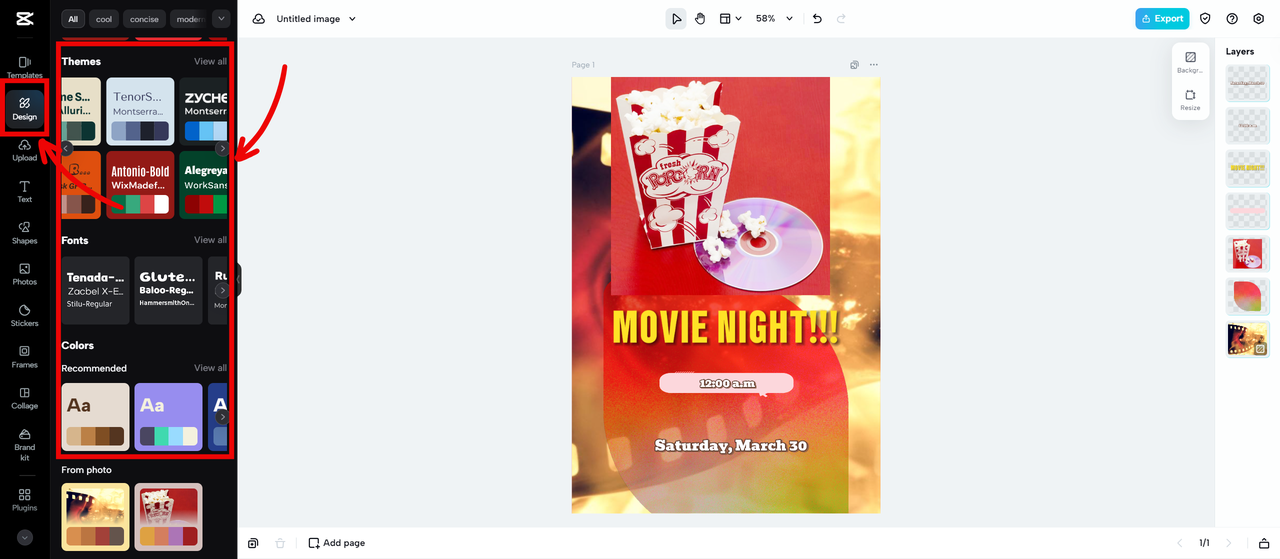
Task: Apply the Alegreya WorkSans theme
Action: point(204,185)
